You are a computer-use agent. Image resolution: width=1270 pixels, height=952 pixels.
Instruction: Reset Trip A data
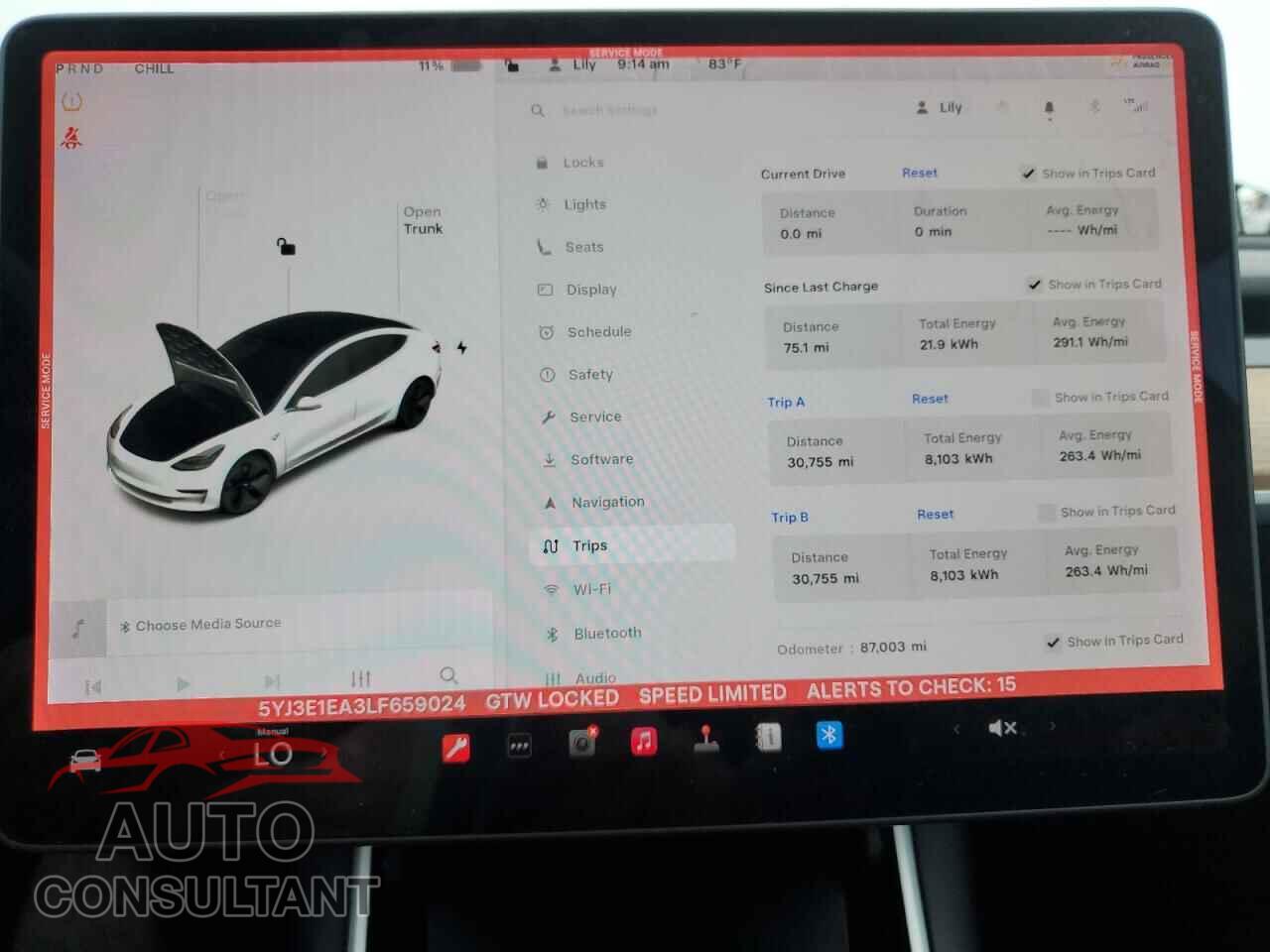930,399
